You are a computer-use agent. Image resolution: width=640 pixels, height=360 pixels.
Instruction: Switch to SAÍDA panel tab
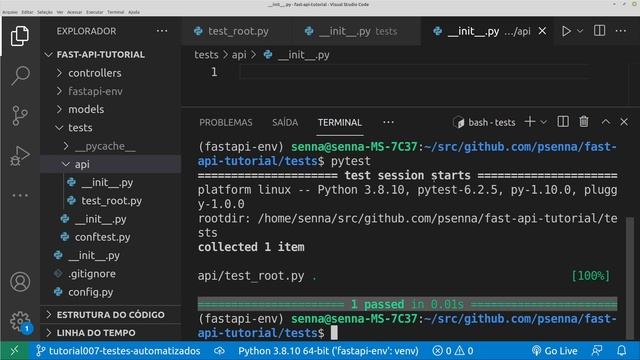click(285, 122)
